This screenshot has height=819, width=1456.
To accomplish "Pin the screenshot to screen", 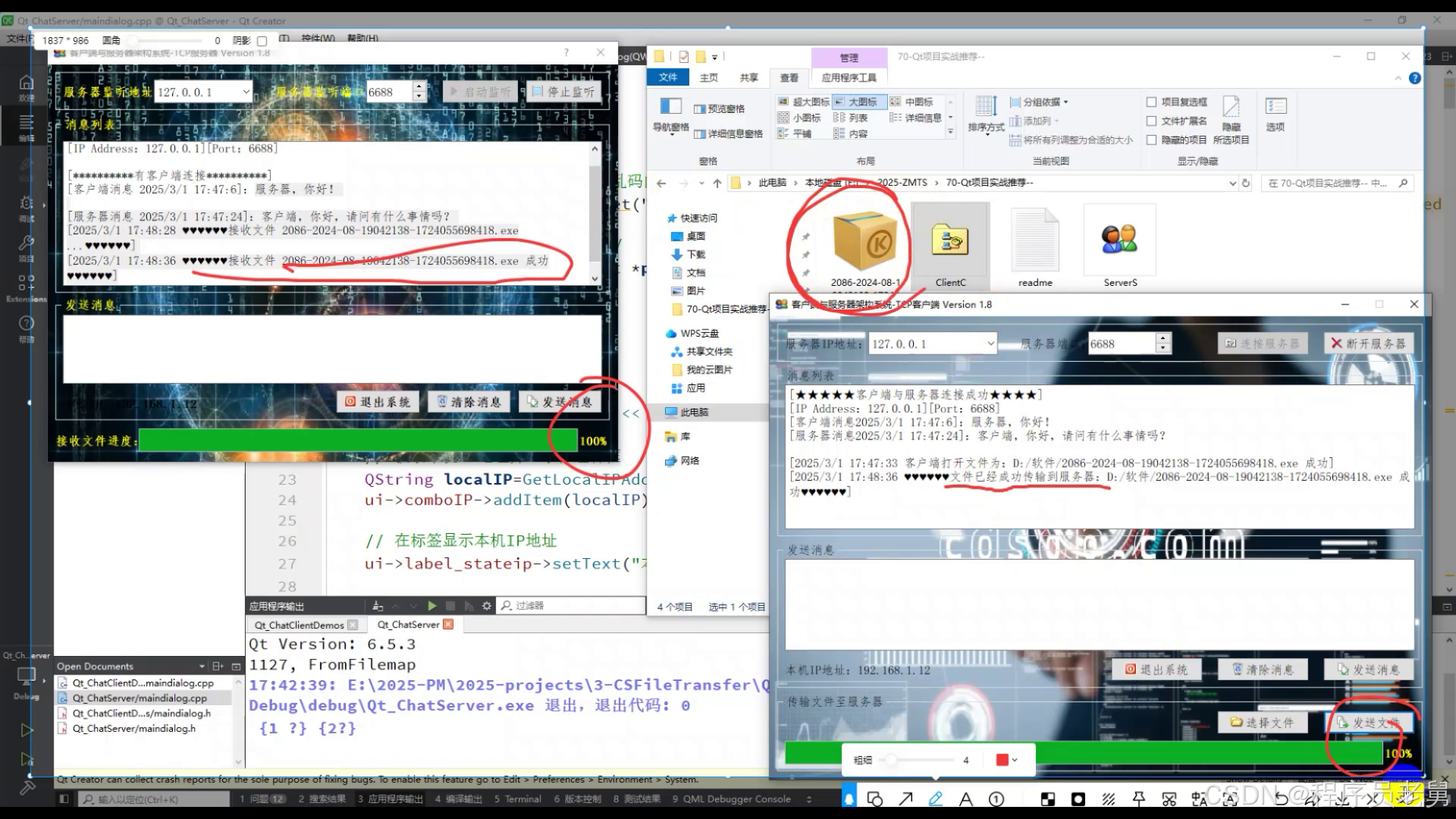I will (1138, 799).
